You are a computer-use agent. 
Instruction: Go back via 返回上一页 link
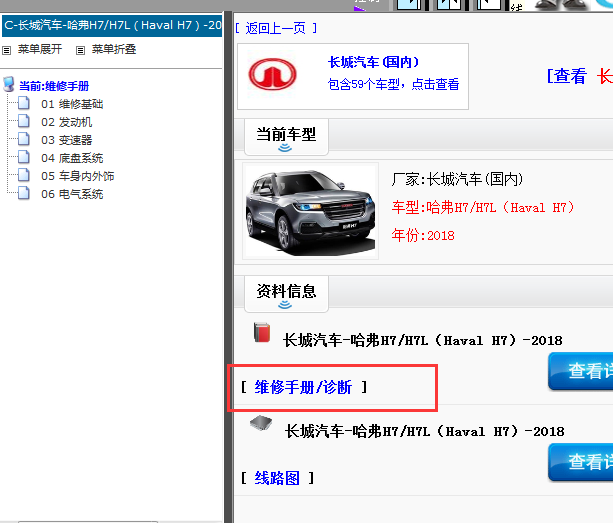(x=276, y=29)
